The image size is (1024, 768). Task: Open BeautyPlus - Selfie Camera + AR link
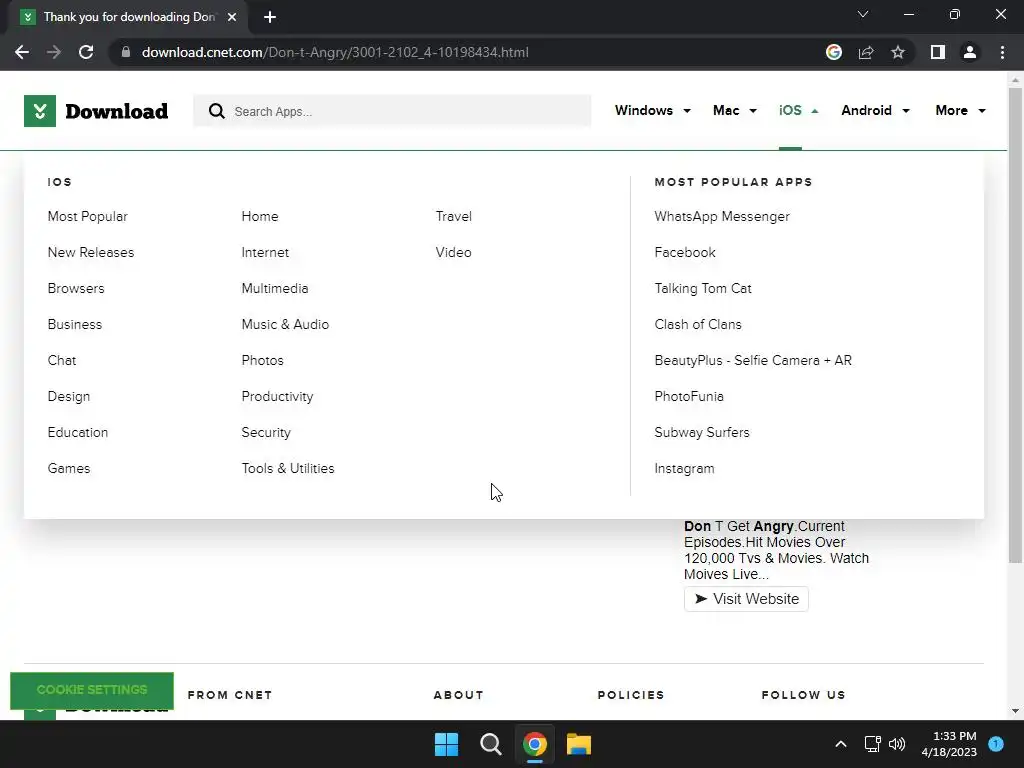pyautogui.click(x=753, y=360)
